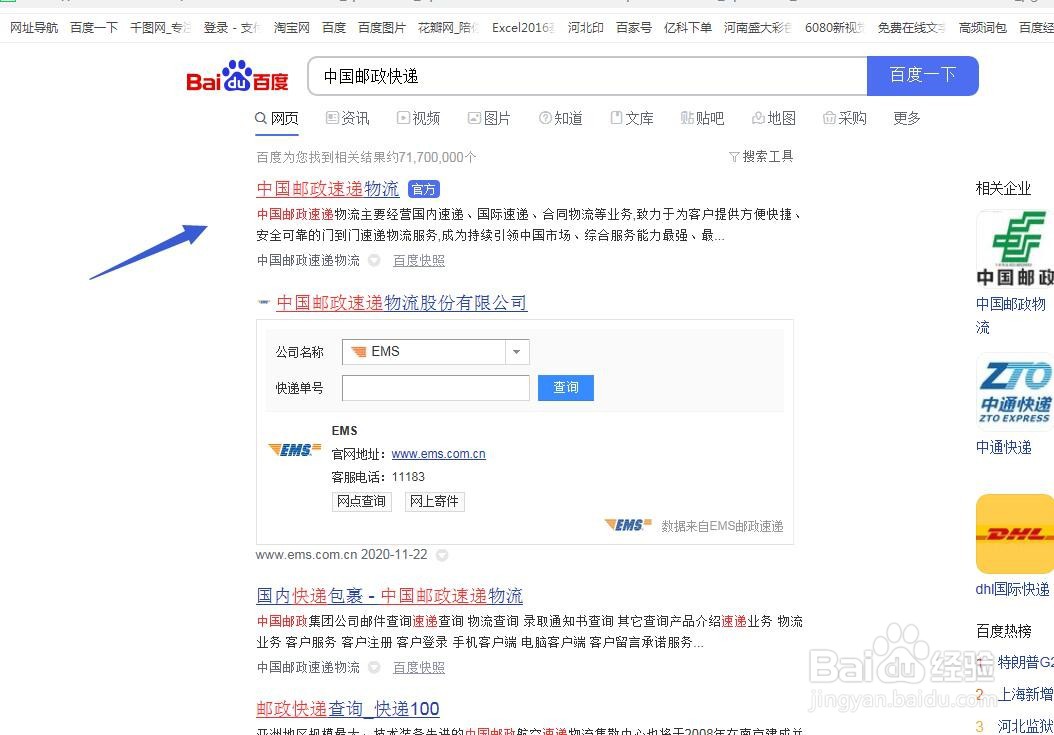Screen dimensions: 1054x735
Task: Click the icon after www.ems.com.cn 2020-11-22
Action: 442,555
